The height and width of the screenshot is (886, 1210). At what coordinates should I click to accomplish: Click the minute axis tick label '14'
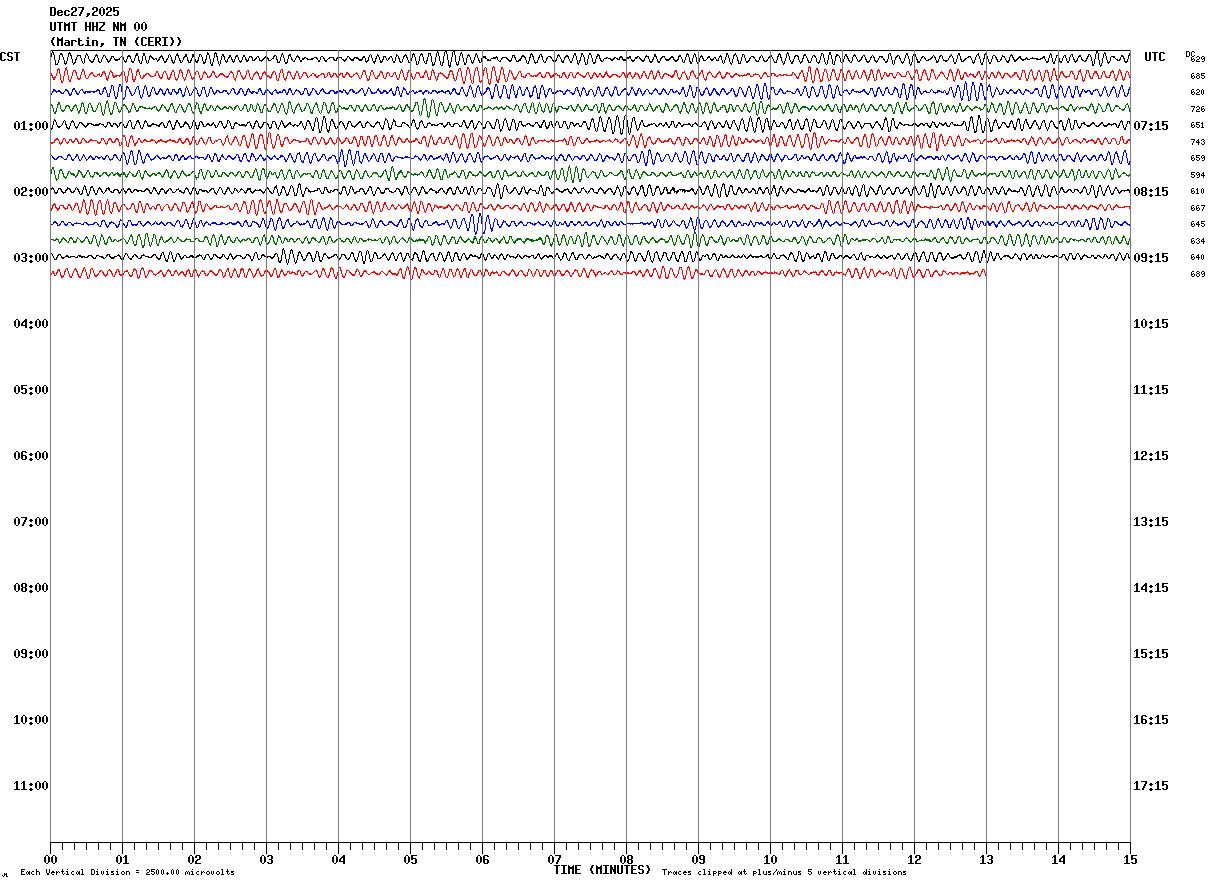coord(1058,860)
